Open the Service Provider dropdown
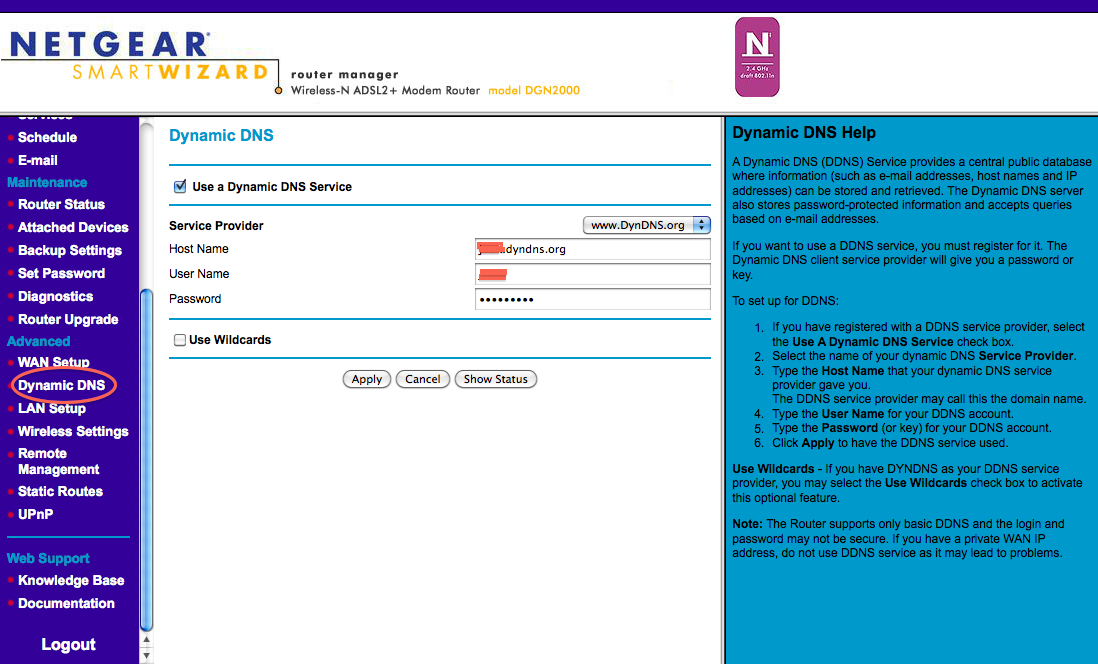 click(x=646, y=225)
